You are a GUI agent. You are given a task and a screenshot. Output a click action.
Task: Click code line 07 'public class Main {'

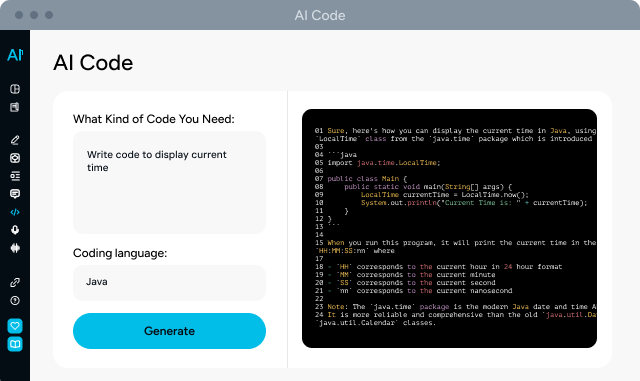point(361,178)
